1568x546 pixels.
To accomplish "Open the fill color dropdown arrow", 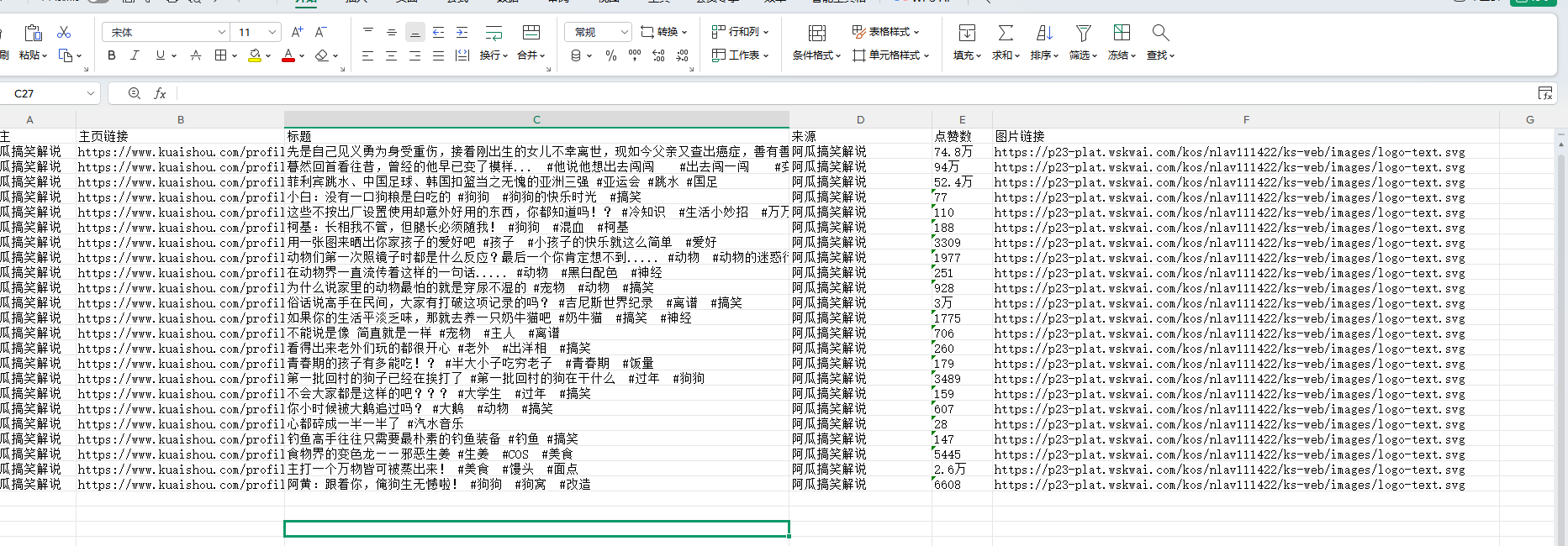I will [268, 56].
